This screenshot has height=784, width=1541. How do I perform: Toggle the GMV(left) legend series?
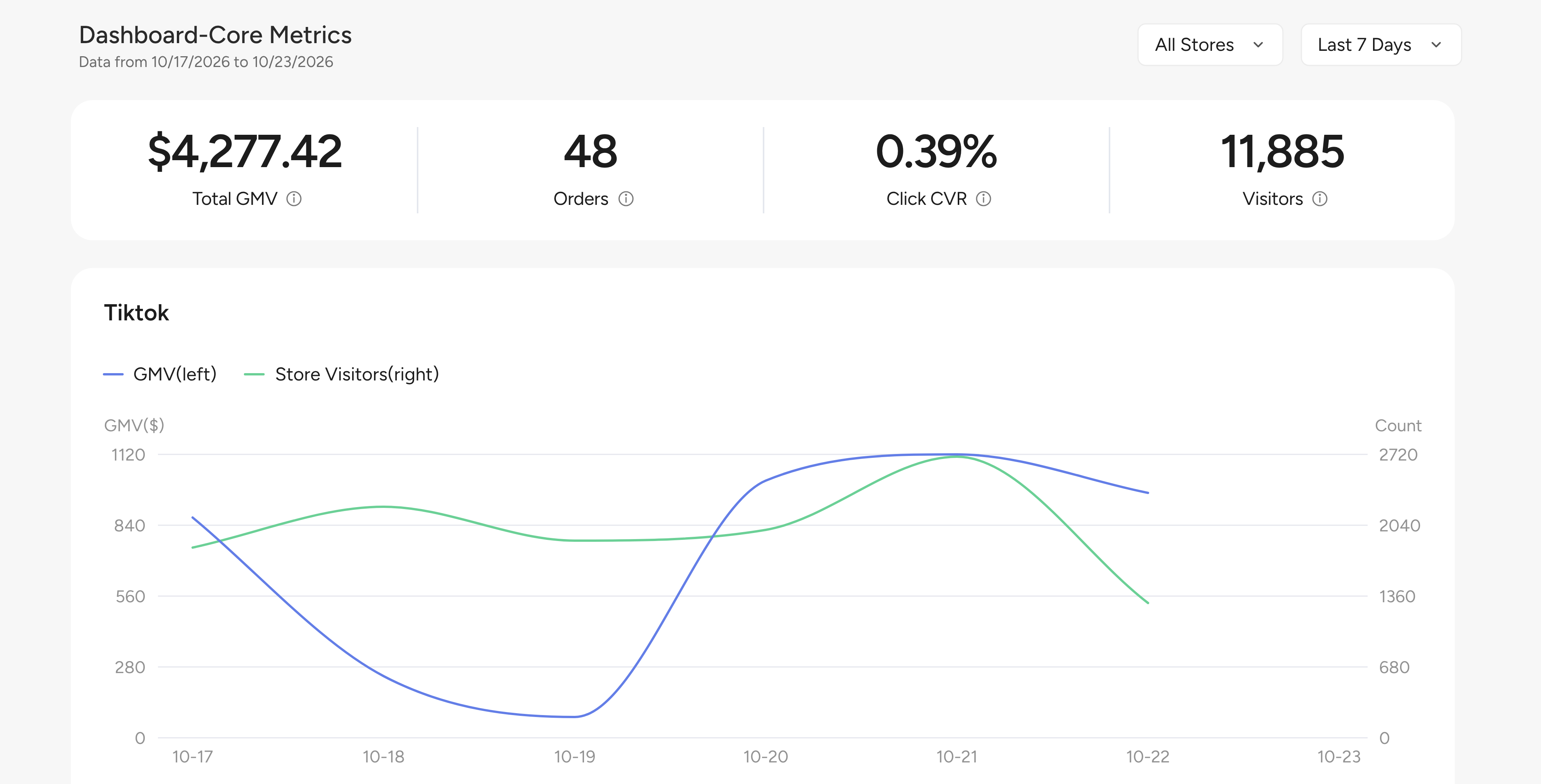click(x=160, y=374)
